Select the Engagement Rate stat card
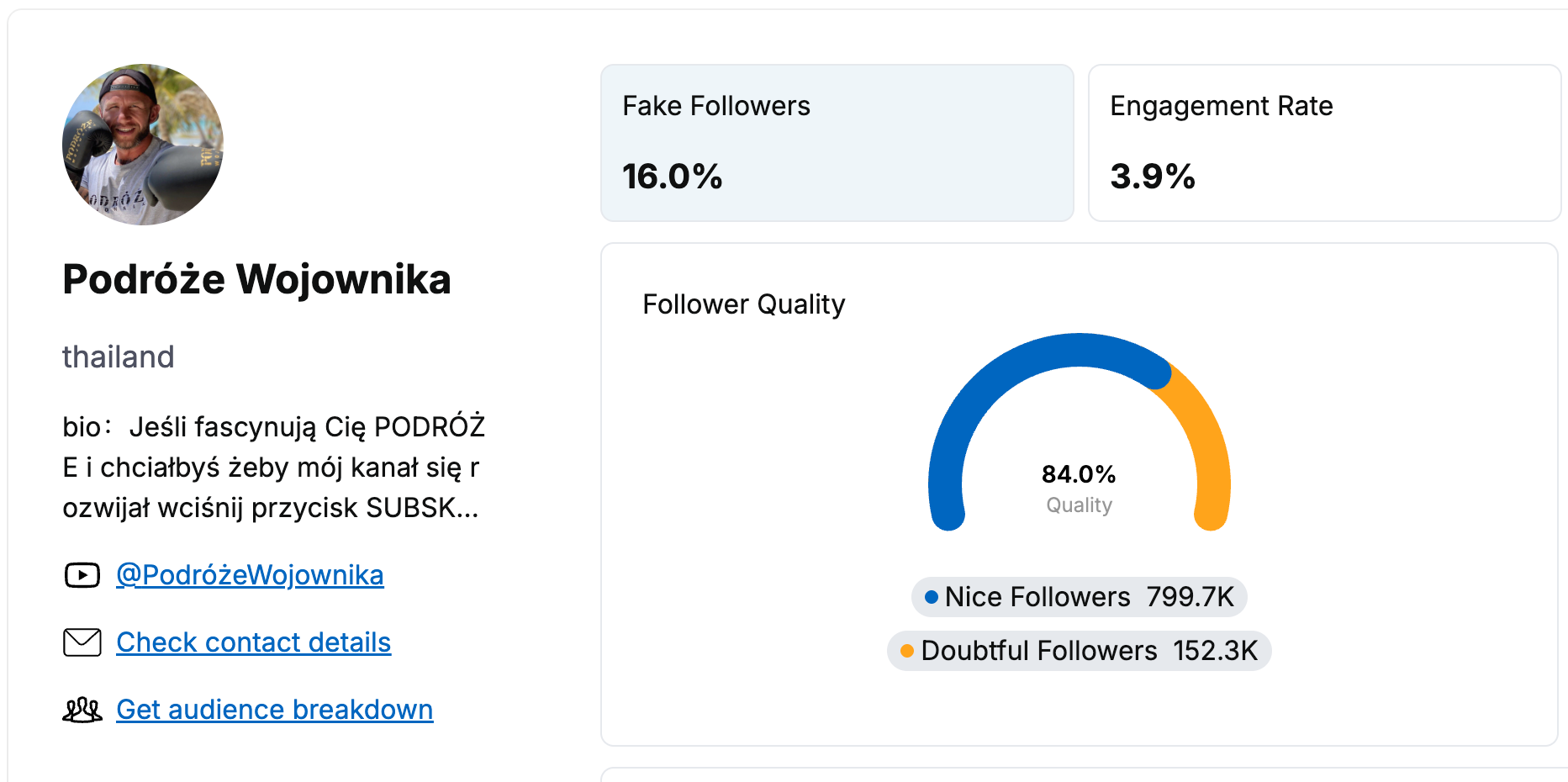The image size is (1568, 782). [1324, 143]
